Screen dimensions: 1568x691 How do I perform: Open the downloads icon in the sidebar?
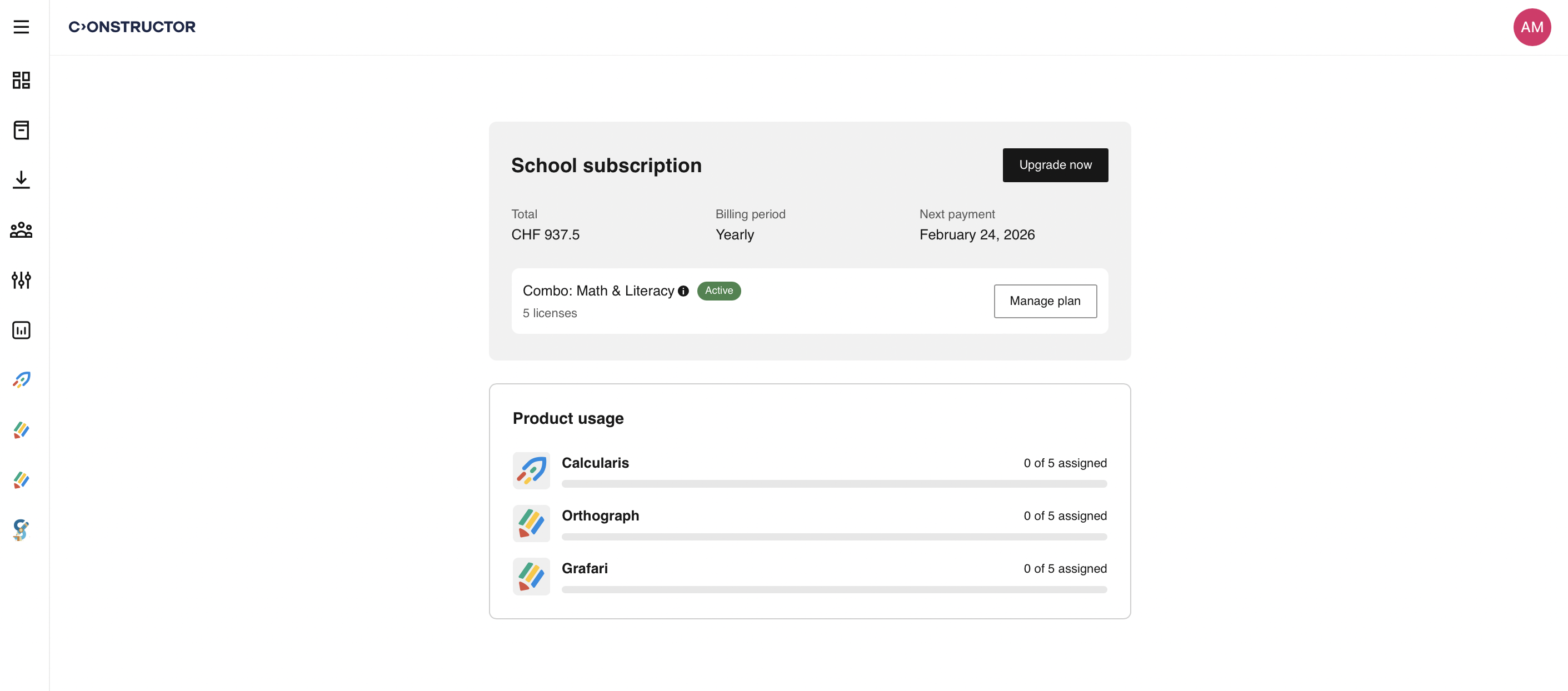coord(21,180)
